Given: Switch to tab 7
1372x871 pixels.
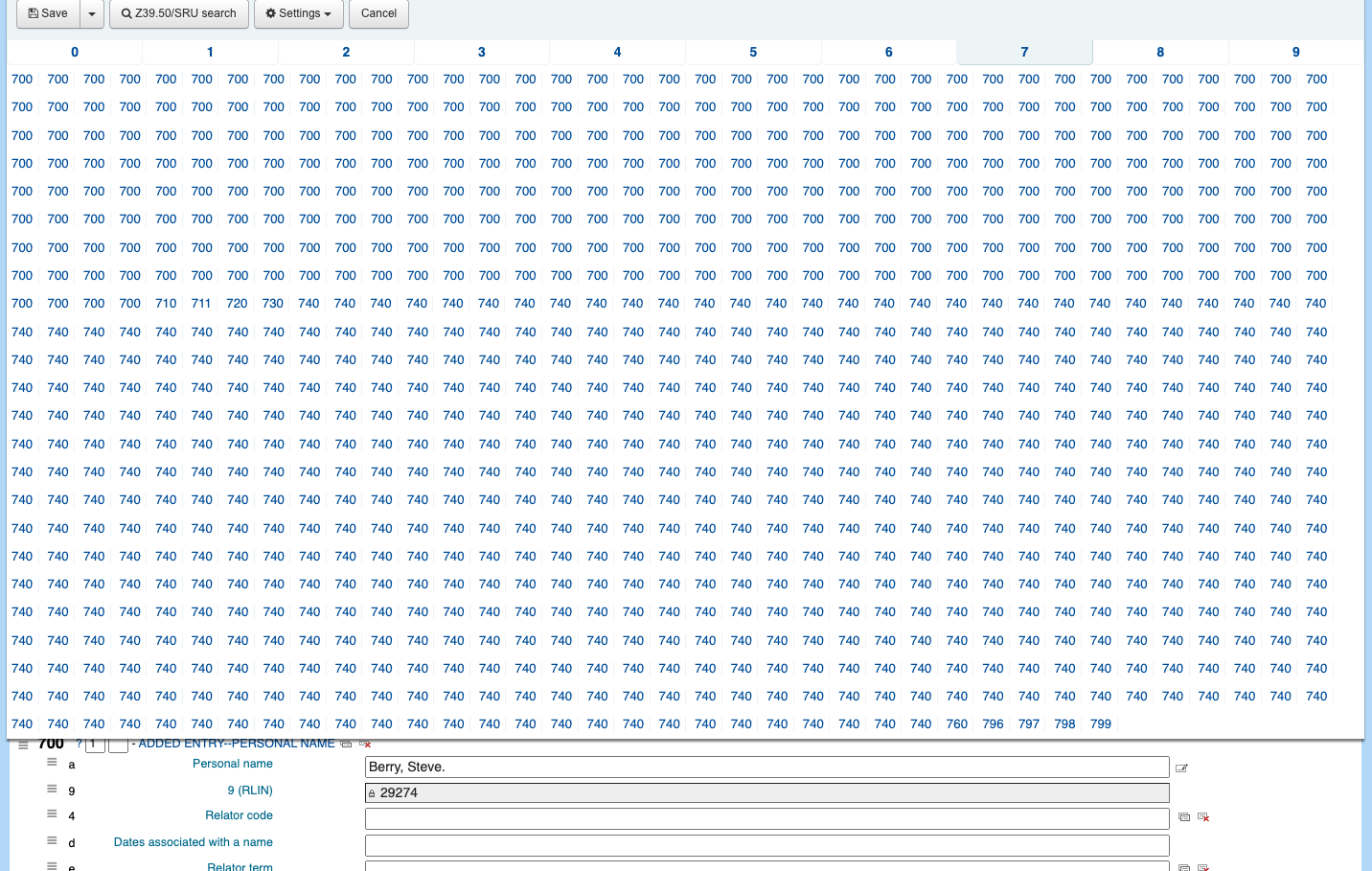Looking at the screenshot, I should tap(1024, 52).
